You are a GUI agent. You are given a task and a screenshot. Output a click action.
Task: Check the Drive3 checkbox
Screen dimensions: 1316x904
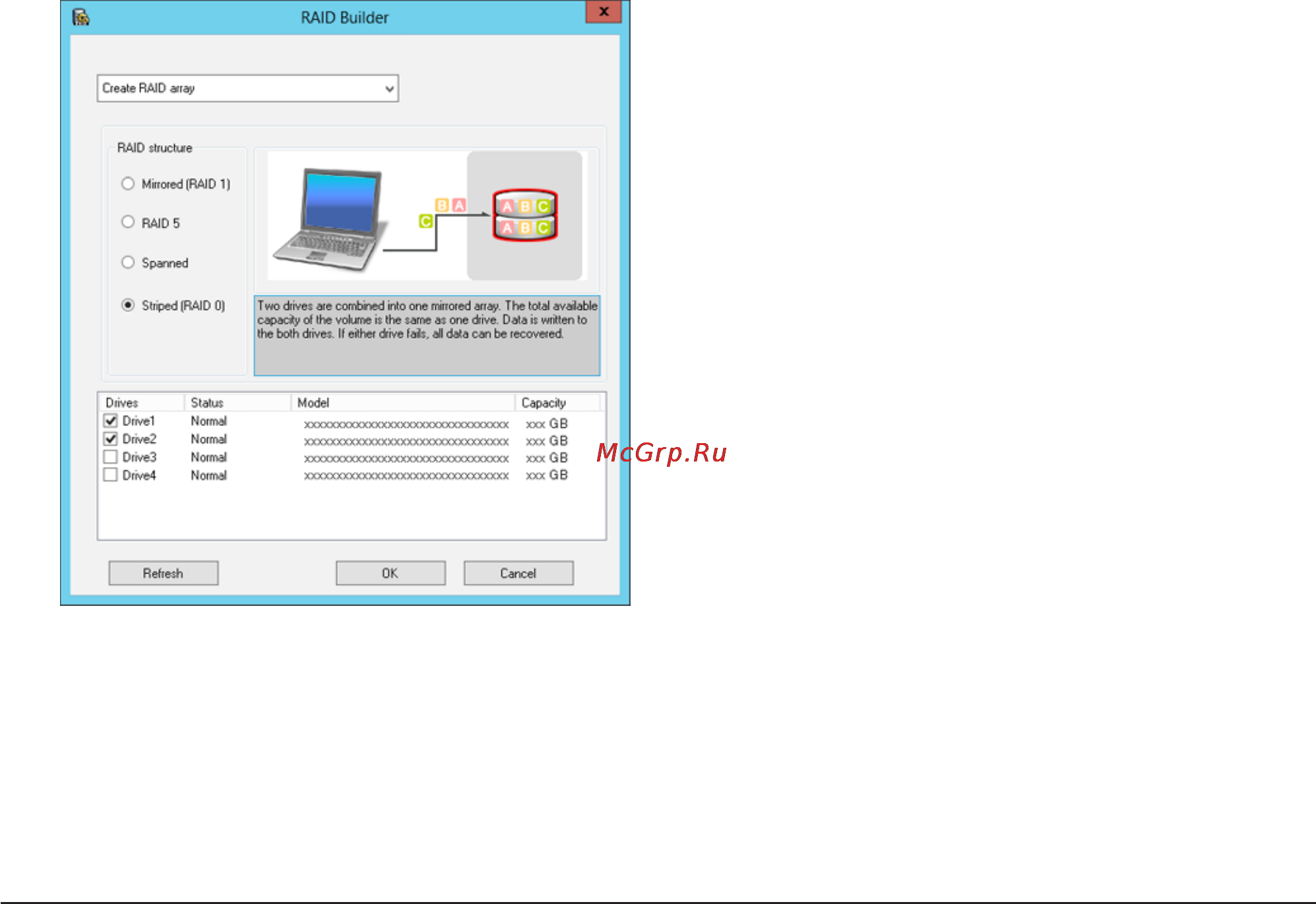[111, 457]
